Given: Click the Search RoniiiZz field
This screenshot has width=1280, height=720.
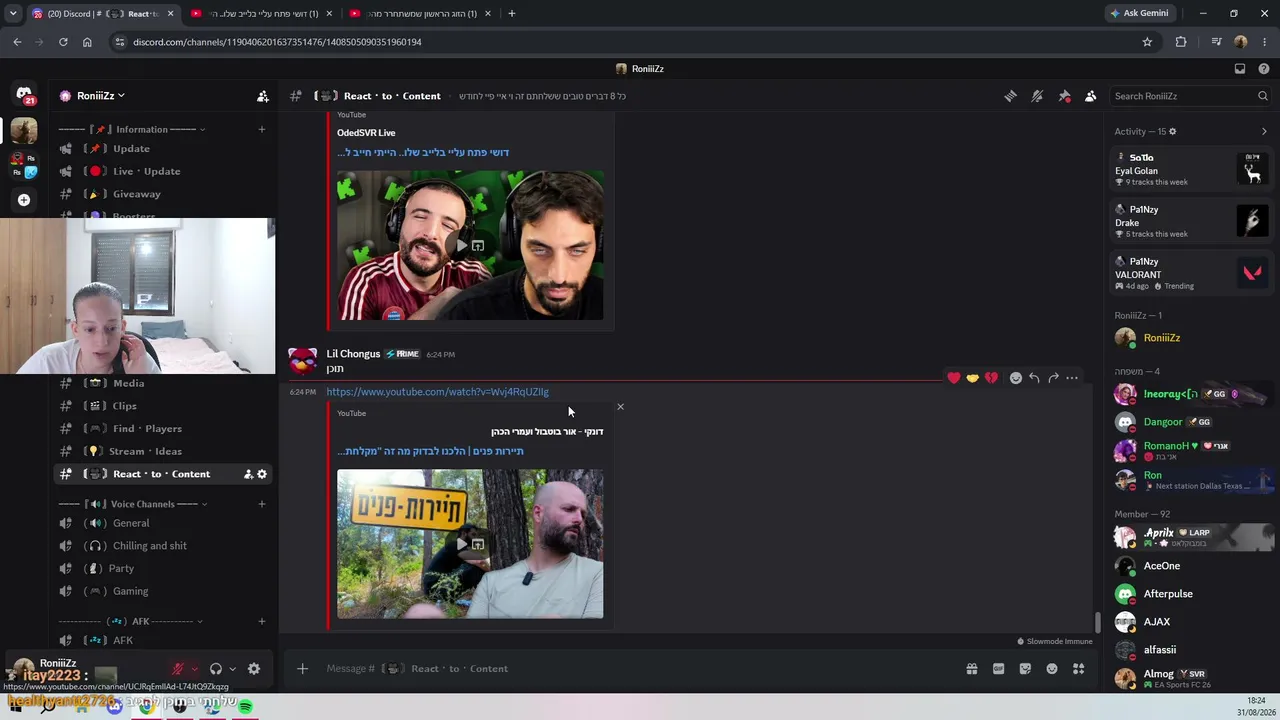Looking at the screenshot, I should pos(1191,96).
